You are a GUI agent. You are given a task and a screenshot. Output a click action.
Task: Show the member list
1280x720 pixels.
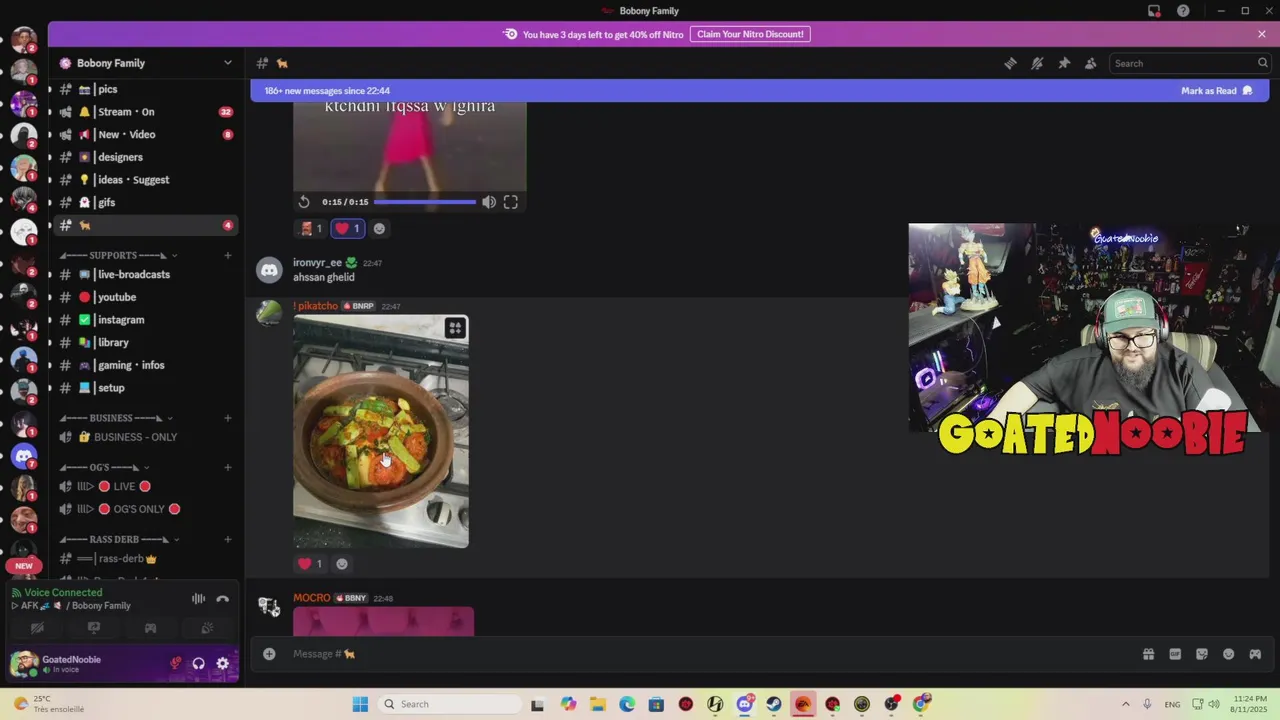[1091, 63]
